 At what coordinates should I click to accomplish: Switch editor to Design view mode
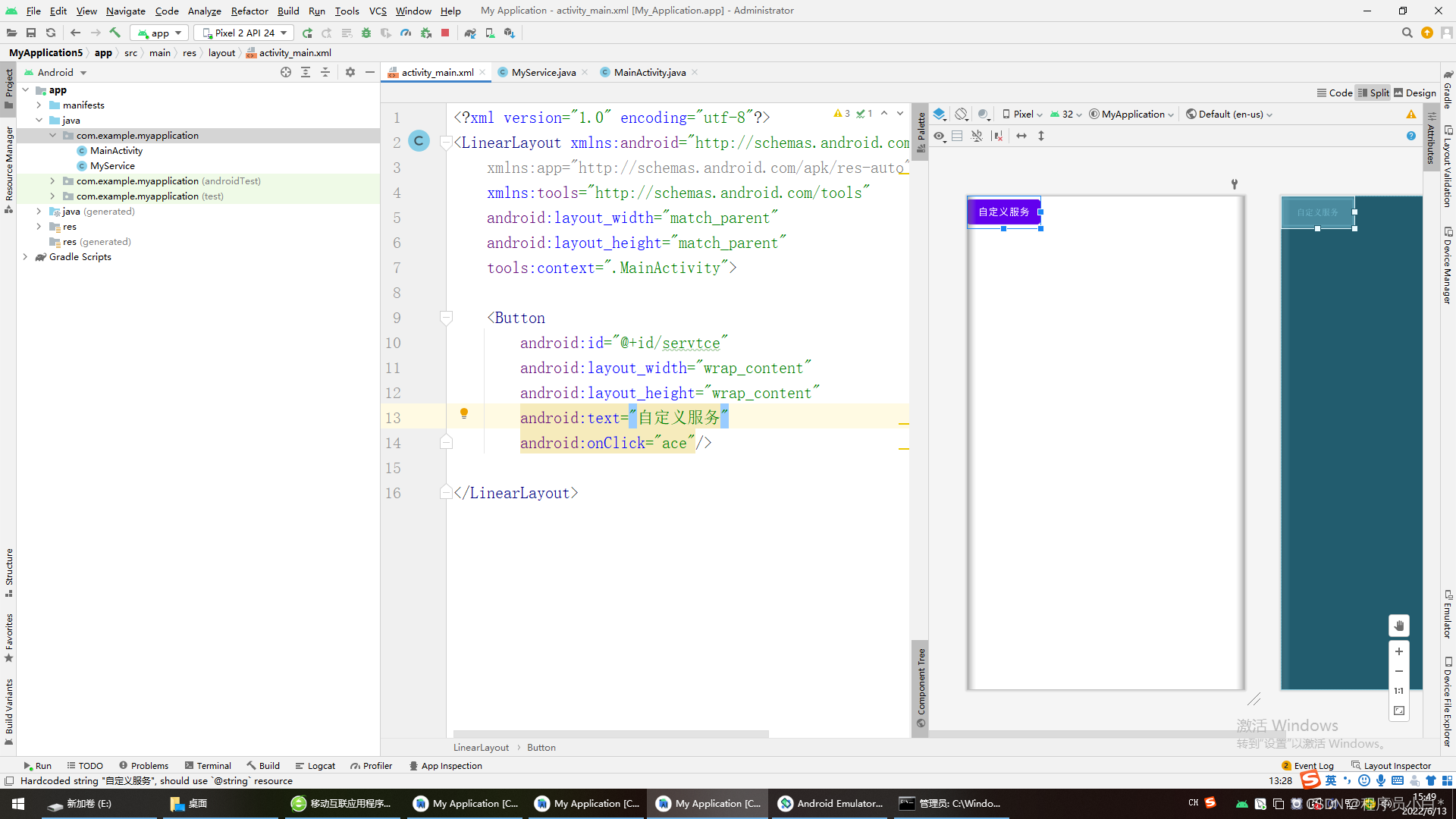tap(1415, 93)
